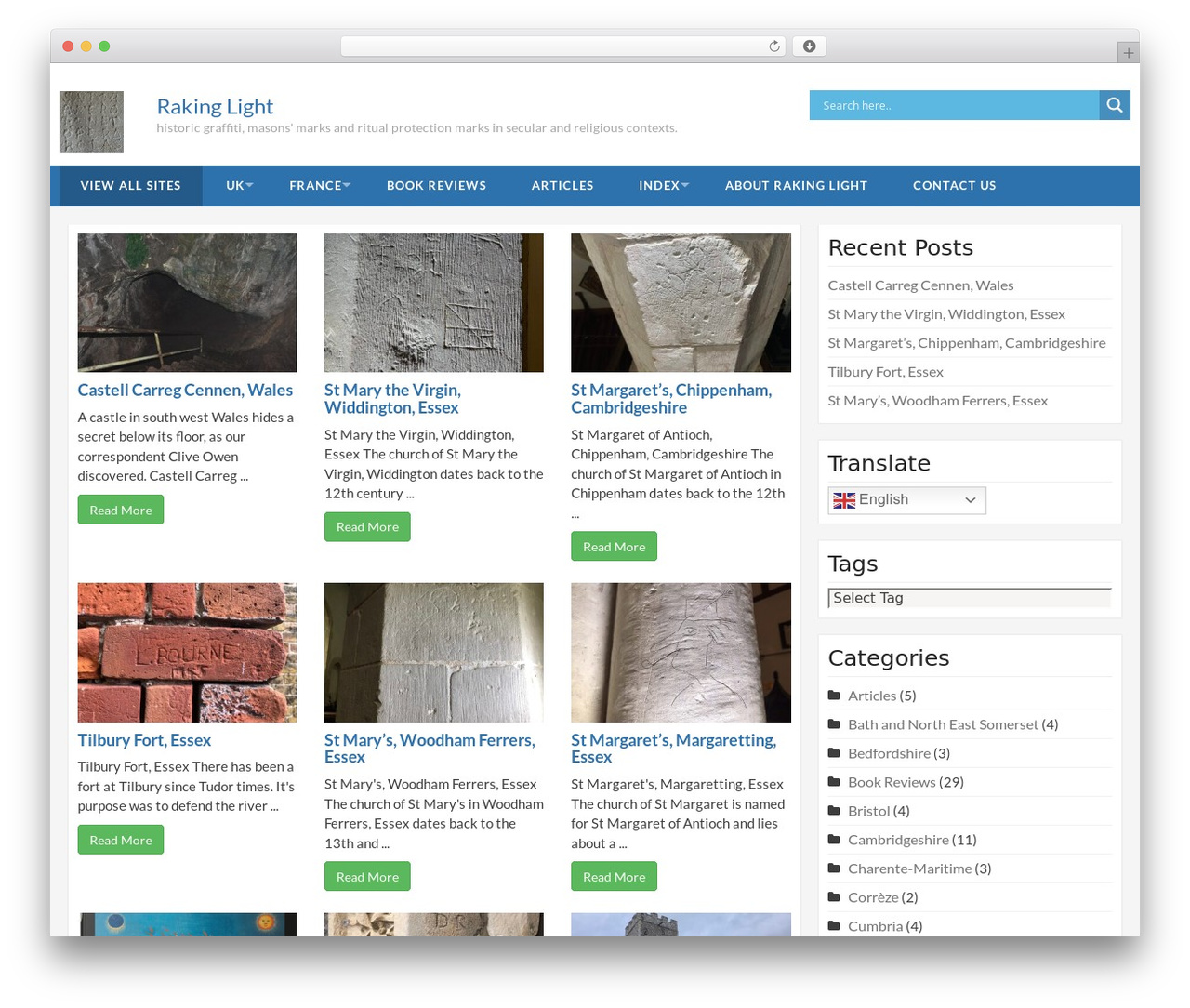Open St Margaret's, Chippenham post title
This screenshot has height=1008, width=1190.
click(671, 399)
